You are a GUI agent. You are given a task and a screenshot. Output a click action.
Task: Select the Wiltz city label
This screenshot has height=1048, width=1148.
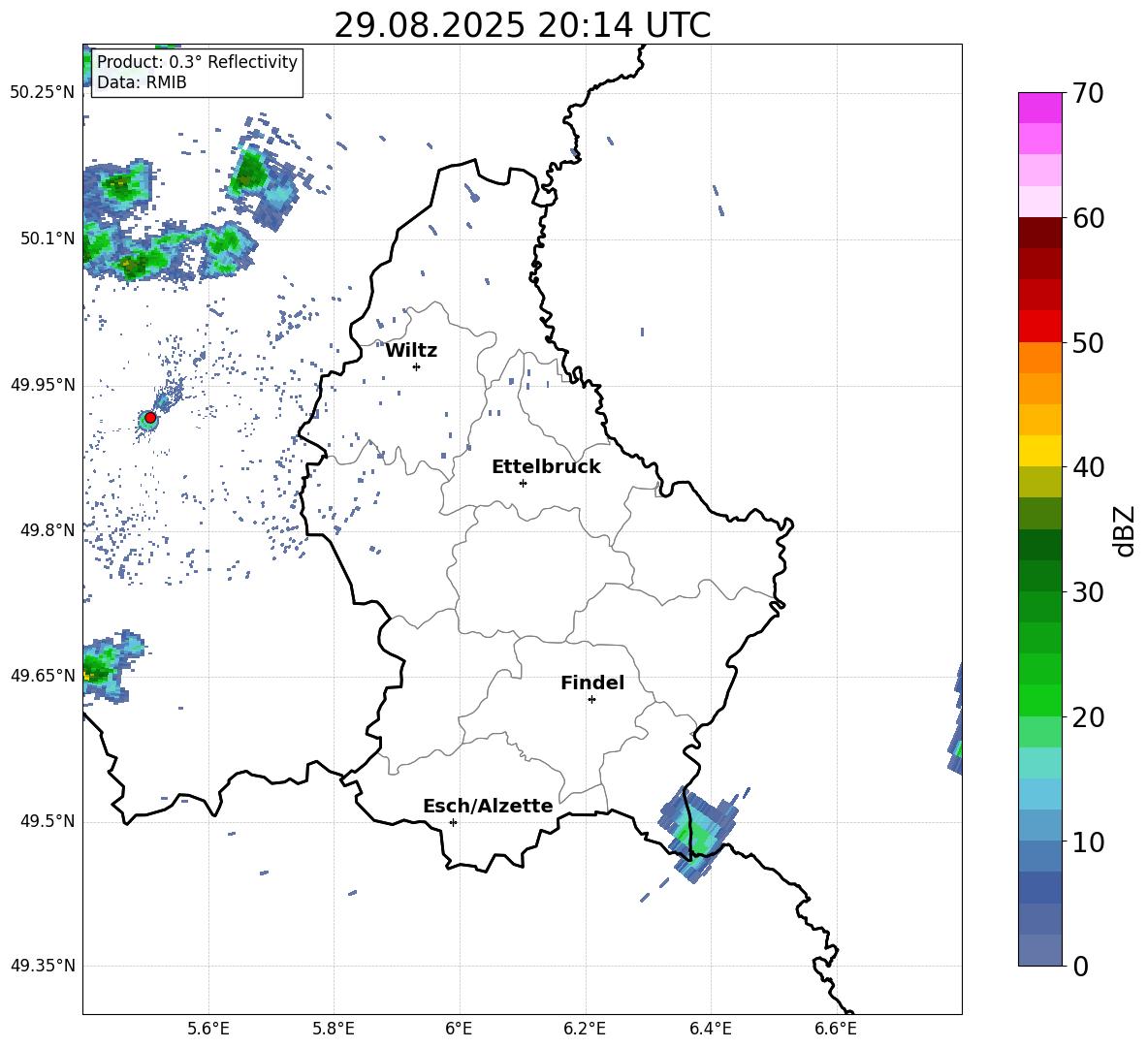tap(411, 351)
